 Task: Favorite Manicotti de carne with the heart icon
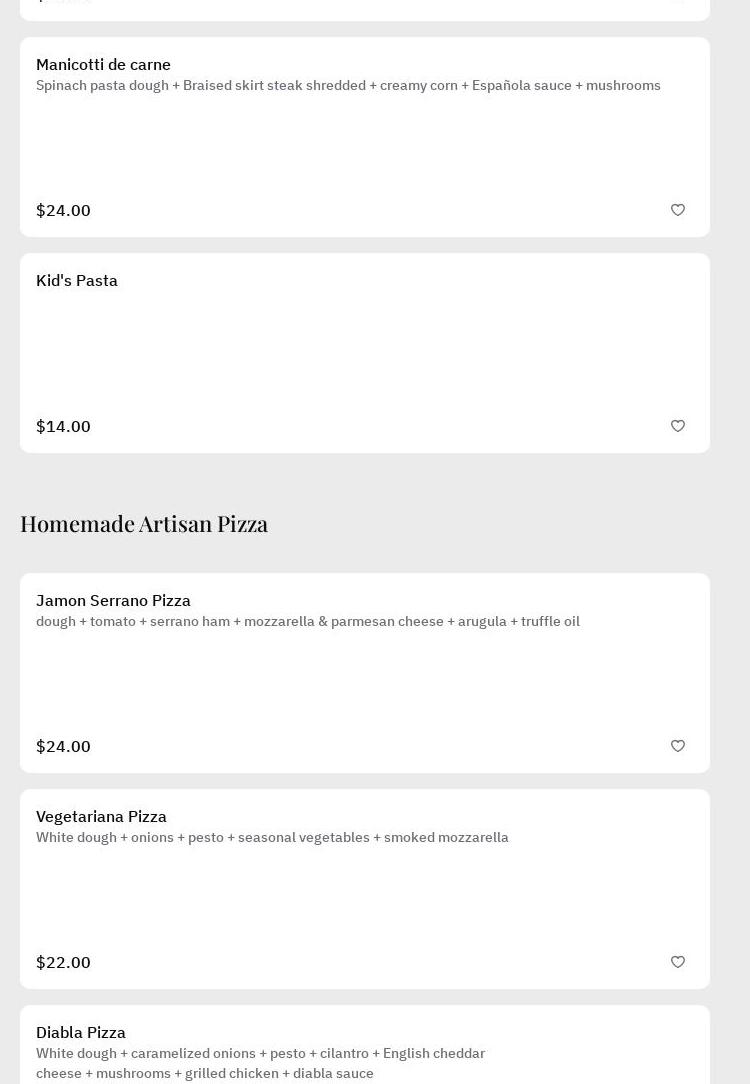click(678, 210)
